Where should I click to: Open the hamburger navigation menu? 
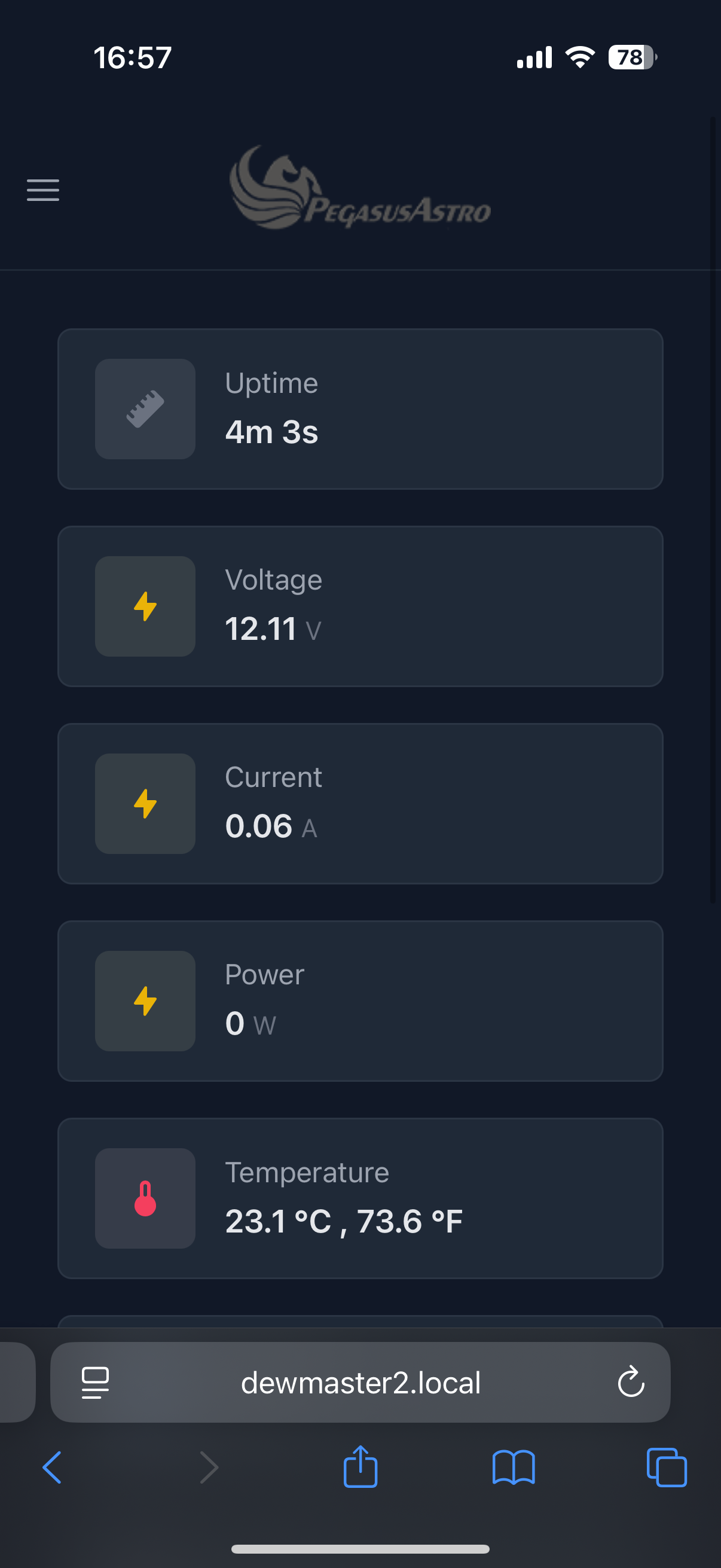coord(43,190)
